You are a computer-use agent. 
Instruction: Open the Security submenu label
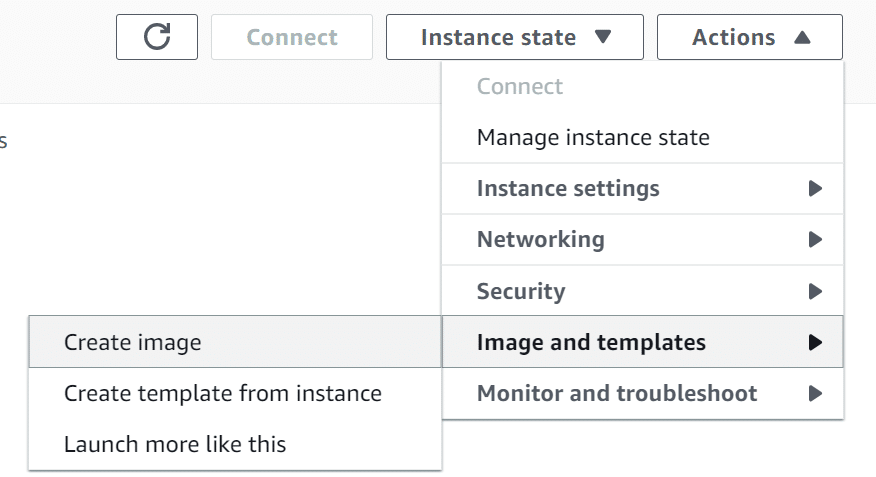pos(521,291)
